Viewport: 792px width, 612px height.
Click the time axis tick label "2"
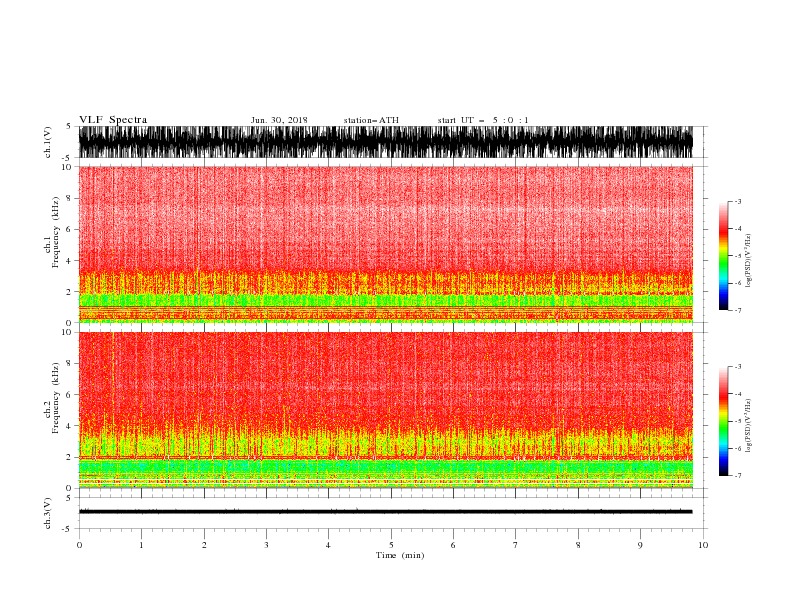[x=204, y=545]
